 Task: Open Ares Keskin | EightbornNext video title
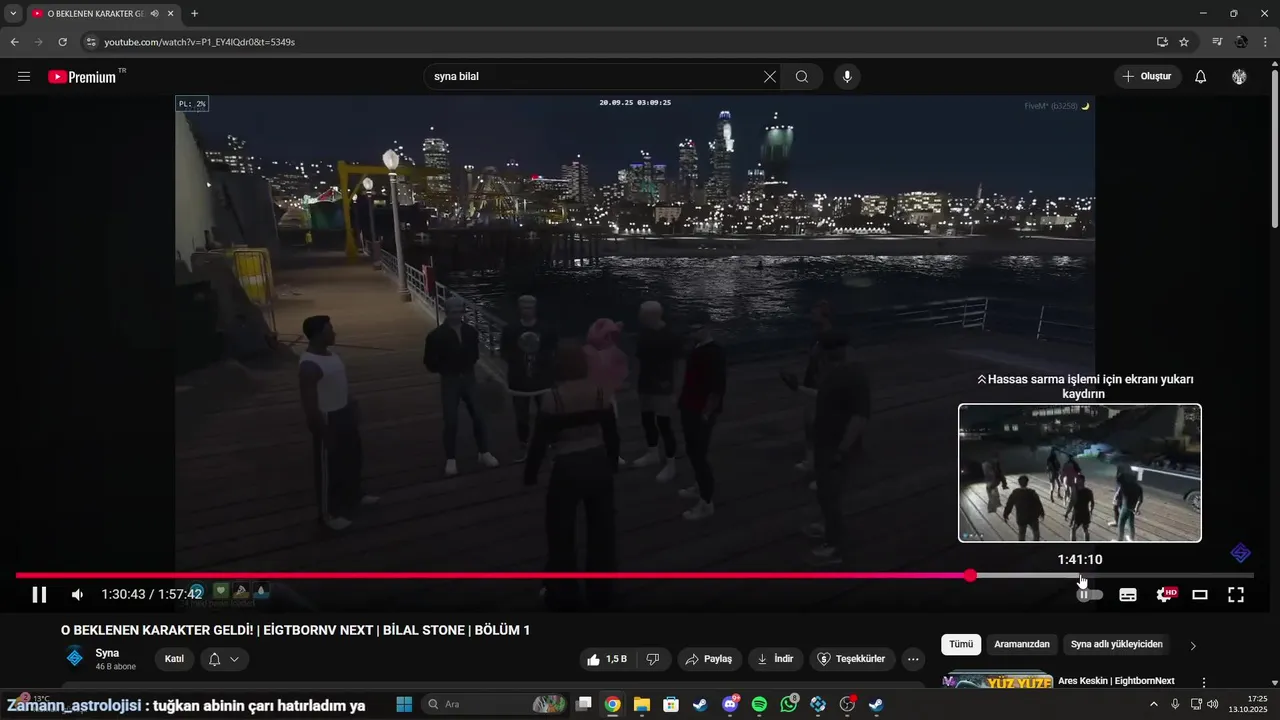pyautogui.click(x=1116, y=681)
